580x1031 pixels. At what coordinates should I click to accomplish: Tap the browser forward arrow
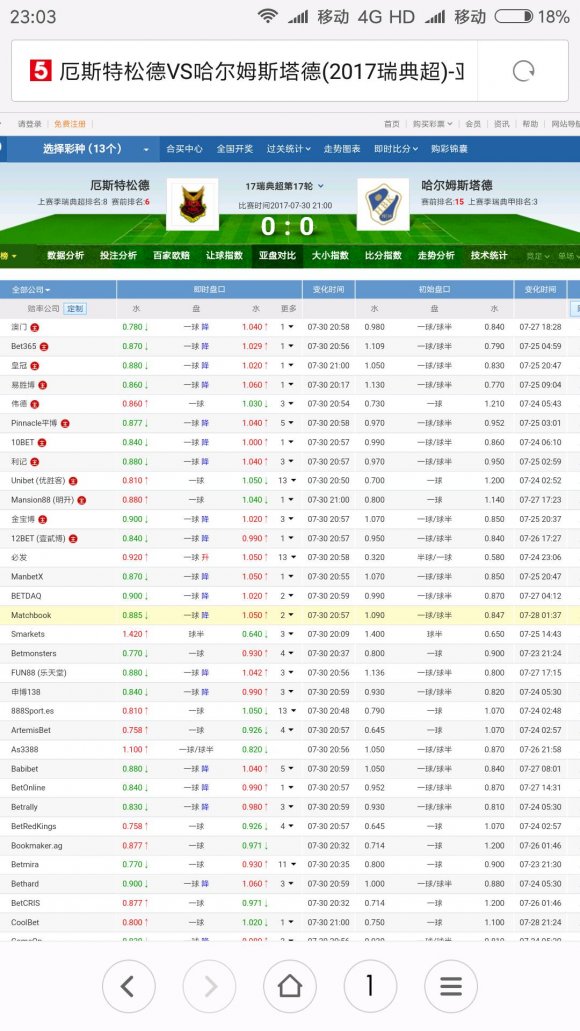pos(209,986)
